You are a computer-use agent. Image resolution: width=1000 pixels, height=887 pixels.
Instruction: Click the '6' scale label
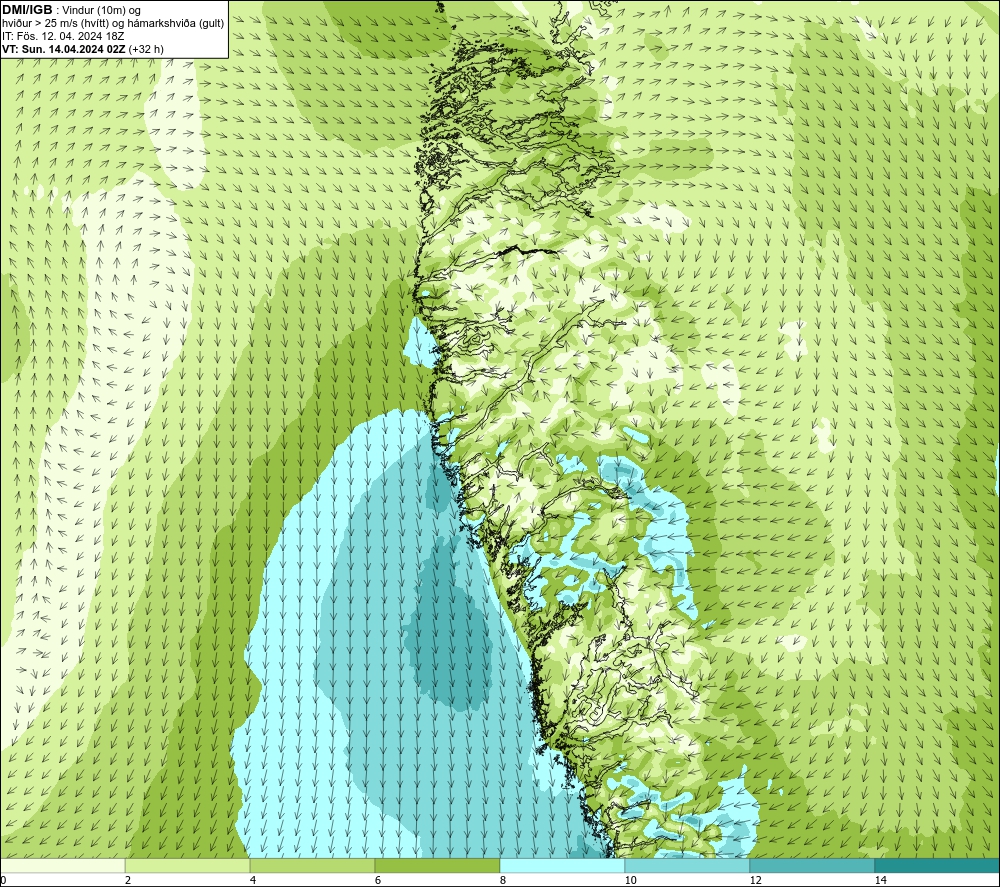point(378,880)
